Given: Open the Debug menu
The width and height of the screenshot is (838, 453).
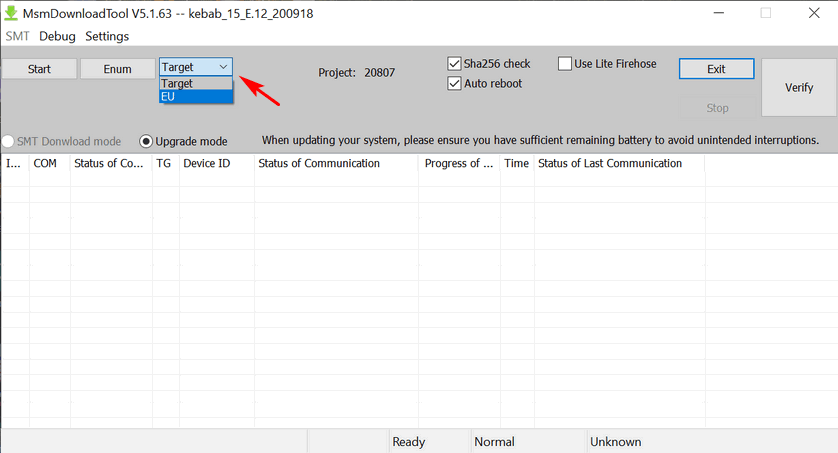Looking at the screenshot, I should (x=57, y=36).
